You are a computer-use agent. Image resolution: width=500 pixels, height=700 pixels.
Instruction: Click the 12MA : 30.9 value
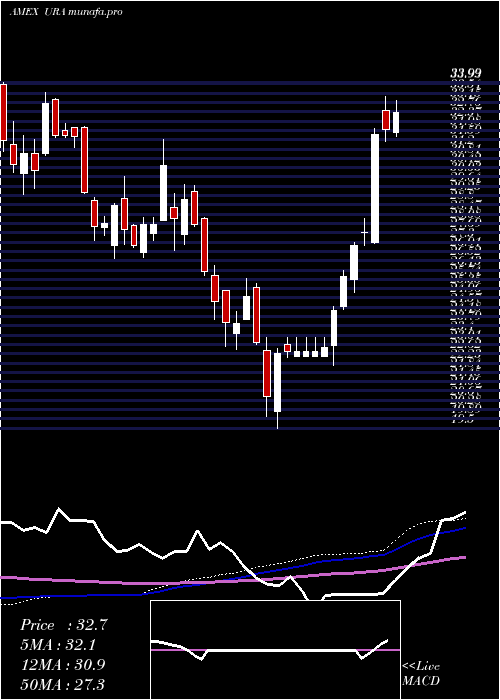coord(64,664)
